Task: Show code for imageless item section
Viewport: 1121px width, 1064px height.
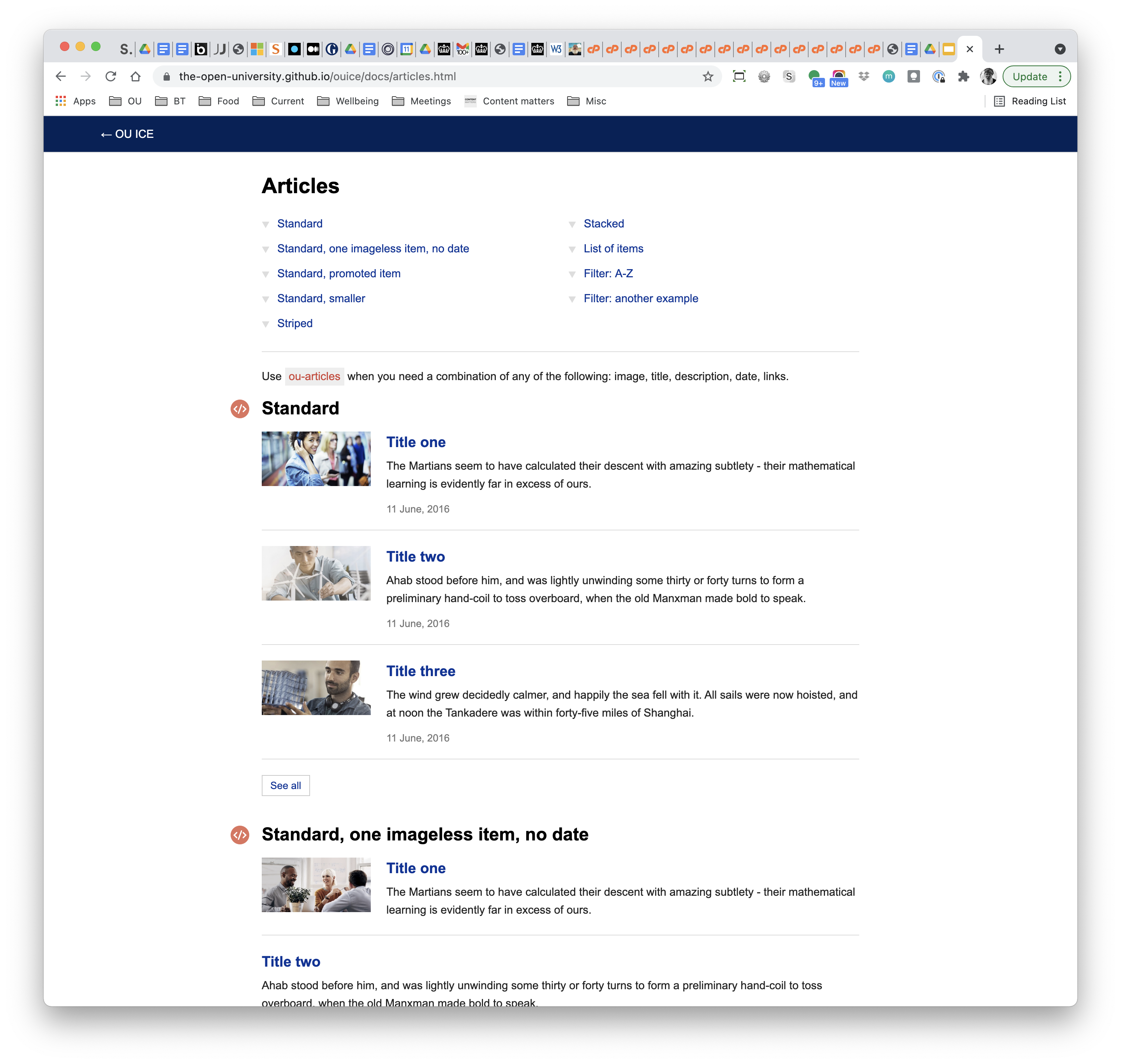Action: 240,835
